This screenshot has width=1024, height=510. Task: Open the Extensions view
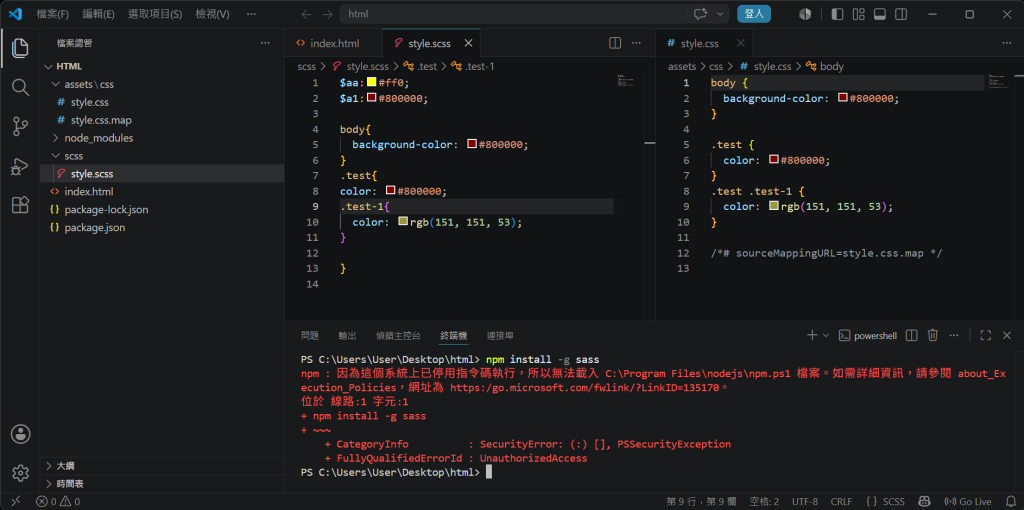point(20,205)
